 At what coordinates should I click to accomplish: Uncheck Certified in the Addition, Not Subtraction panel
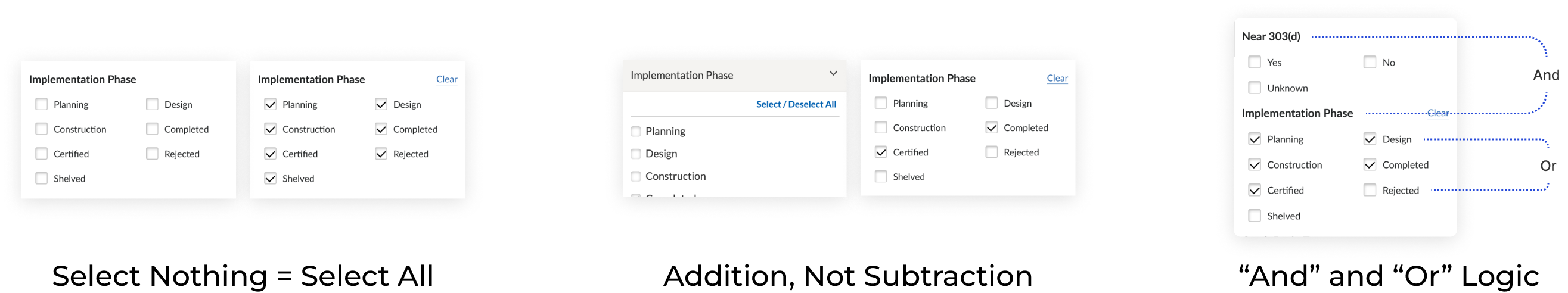tap(881, 152)
